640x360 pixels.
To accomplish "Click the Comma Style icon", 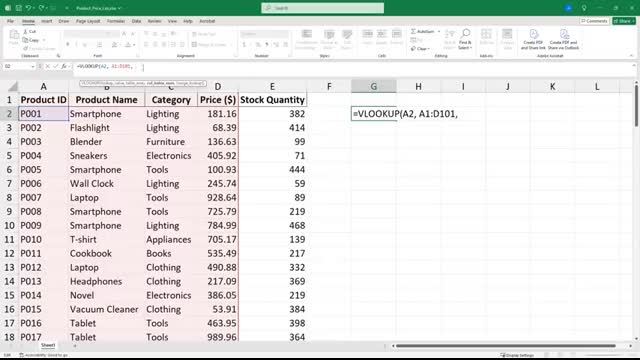I will pyautogui.click(x=267, y=44).
